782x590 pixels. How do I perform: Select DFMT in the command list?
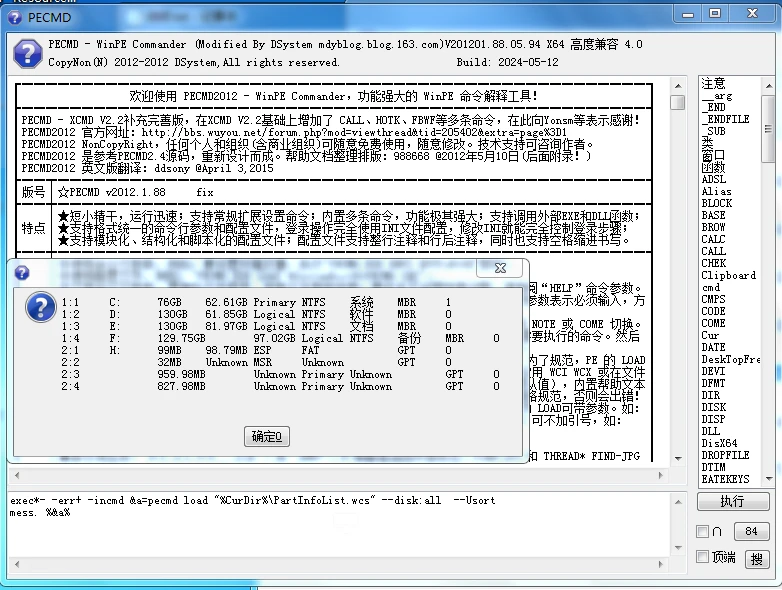(713, 383)
